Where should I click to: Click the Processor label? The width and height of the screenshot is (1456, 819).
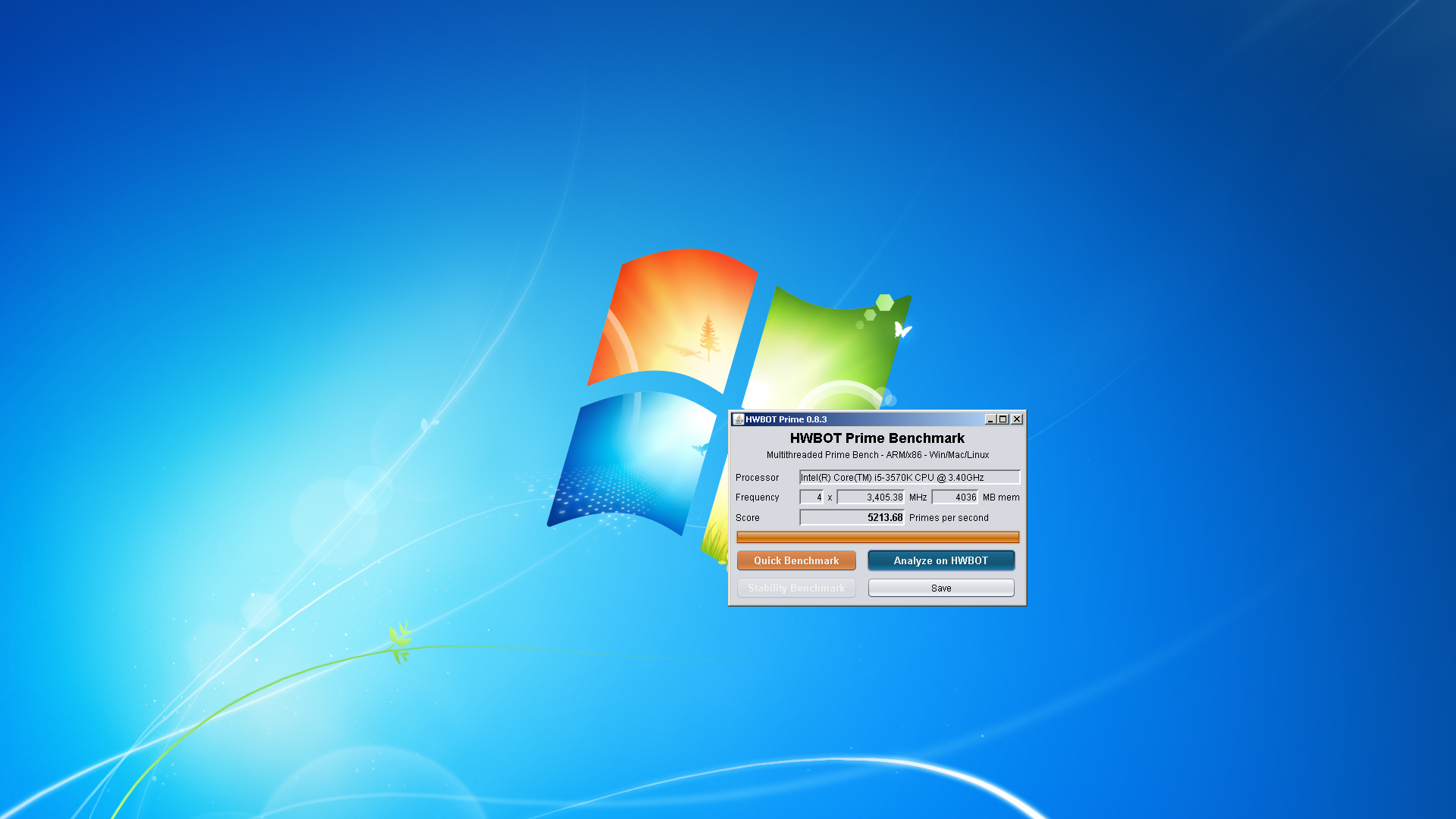tap(757, 478)
